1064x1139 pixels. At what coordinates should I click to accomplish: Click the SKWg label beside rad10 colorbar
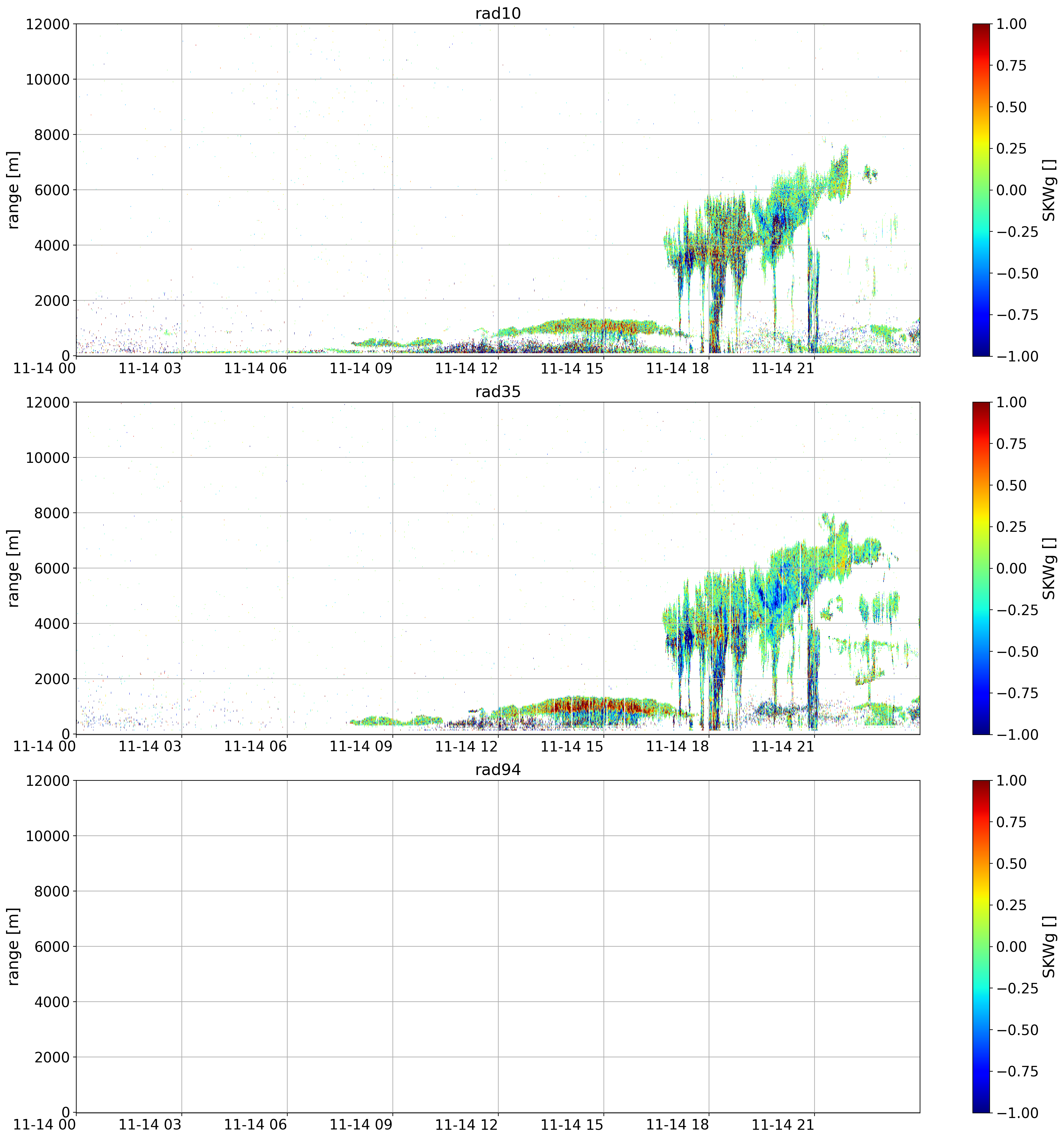[1048, 190]
